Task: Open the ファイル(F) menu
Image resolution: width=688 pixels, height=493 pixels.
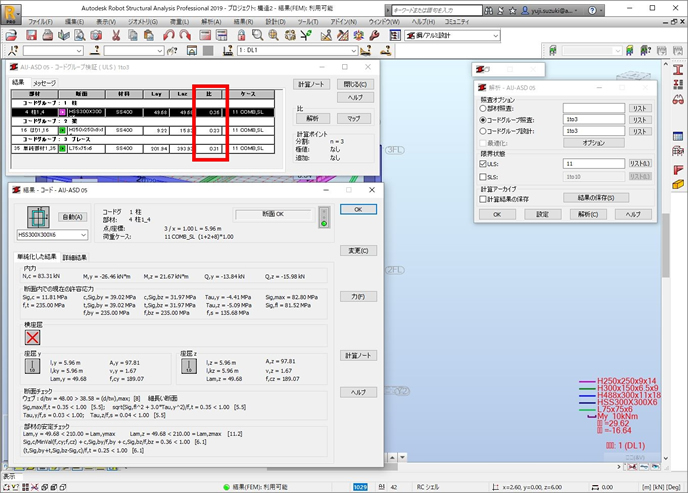Action: click(x=40, y=21)
